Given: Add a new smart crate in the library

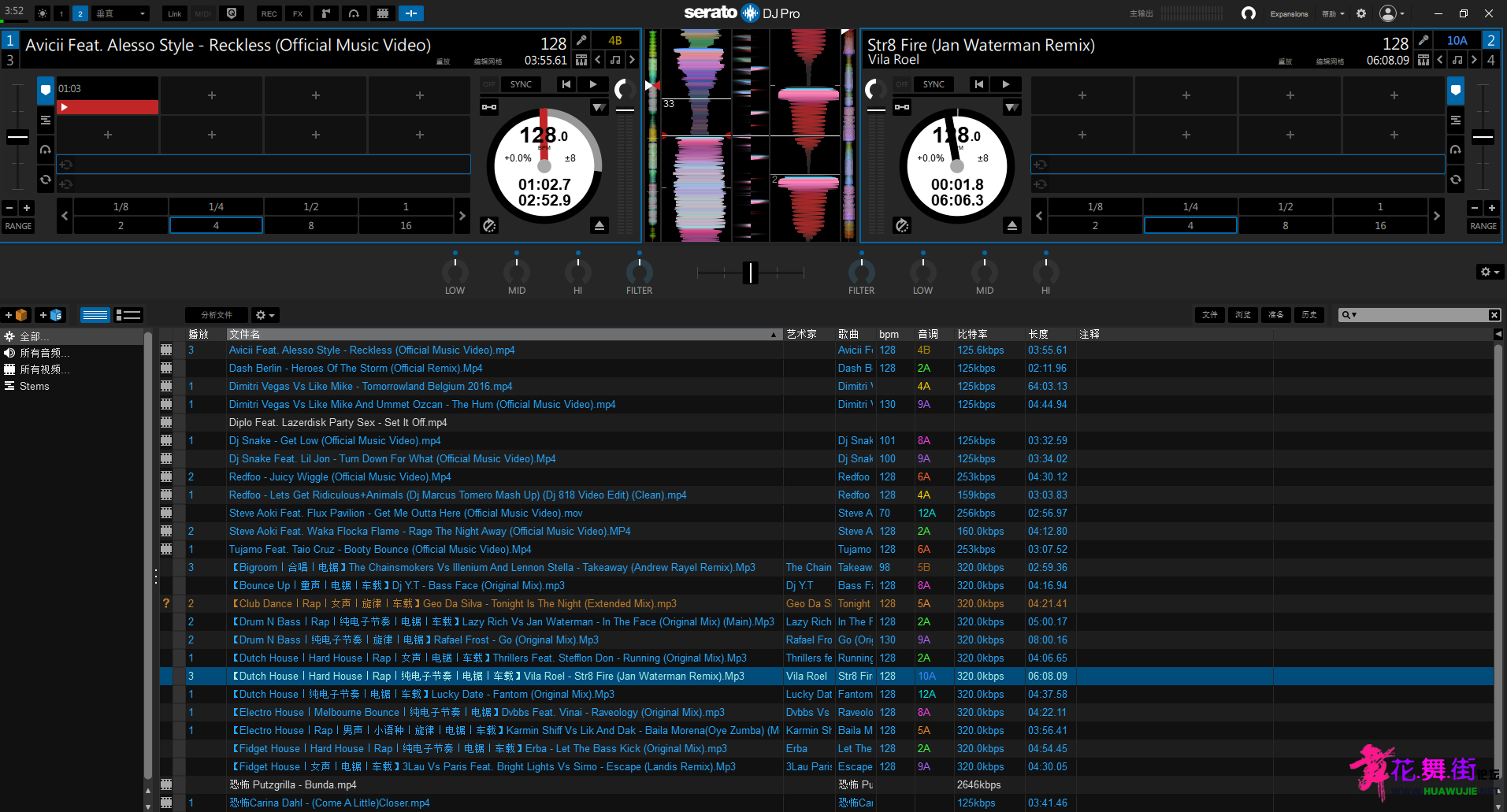Looking at the screenshot, I should point(50,315).
